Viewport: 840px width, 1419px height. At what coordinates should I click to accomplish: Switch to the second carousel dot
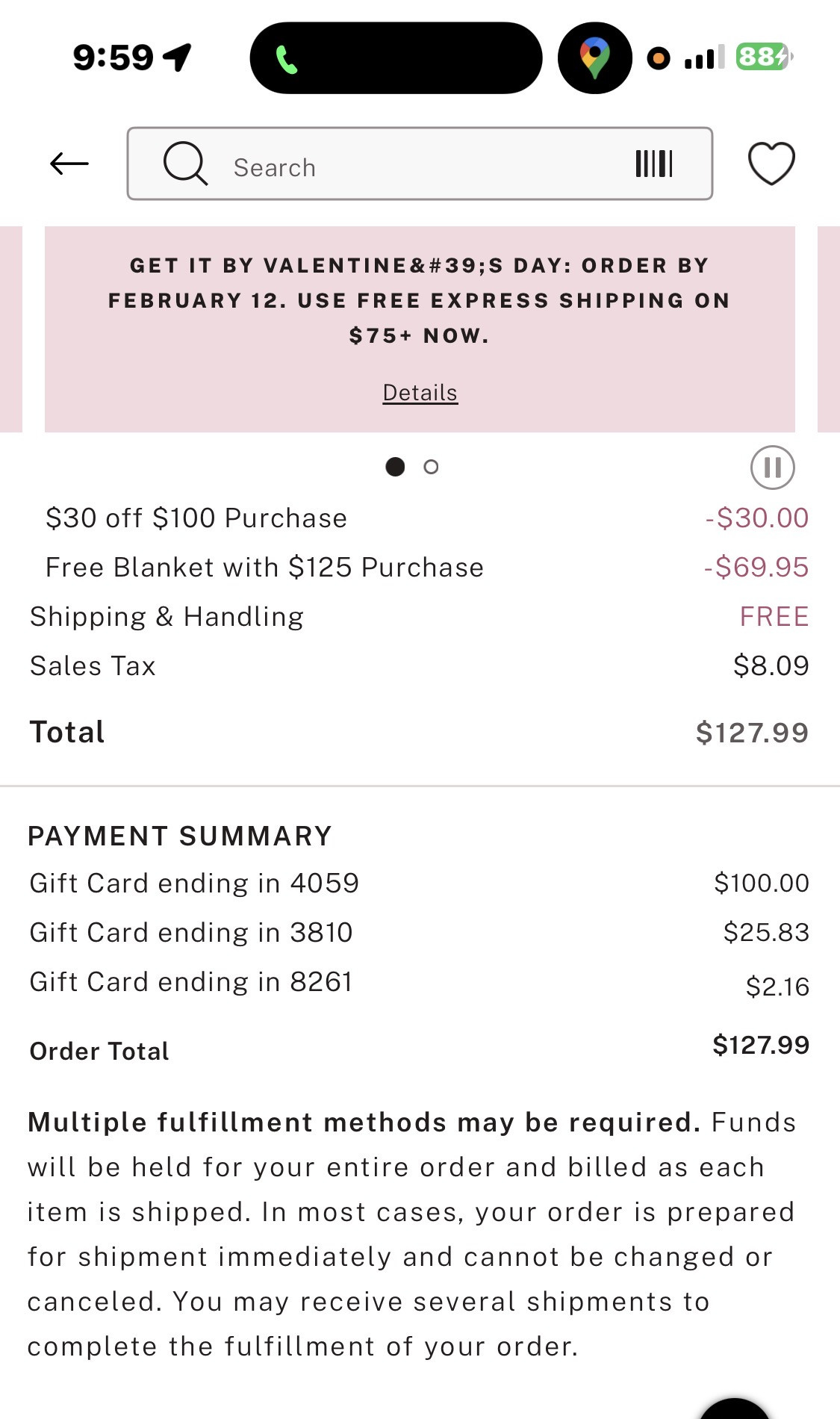(431, 467)
